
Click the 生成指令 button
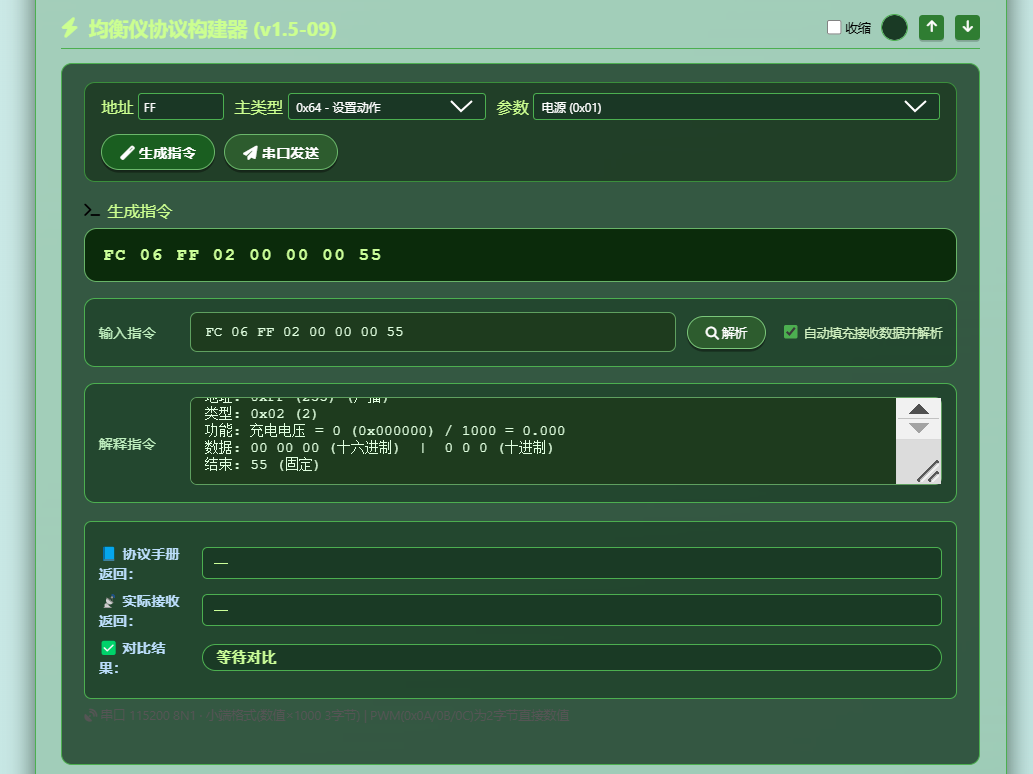coord(158,153)
